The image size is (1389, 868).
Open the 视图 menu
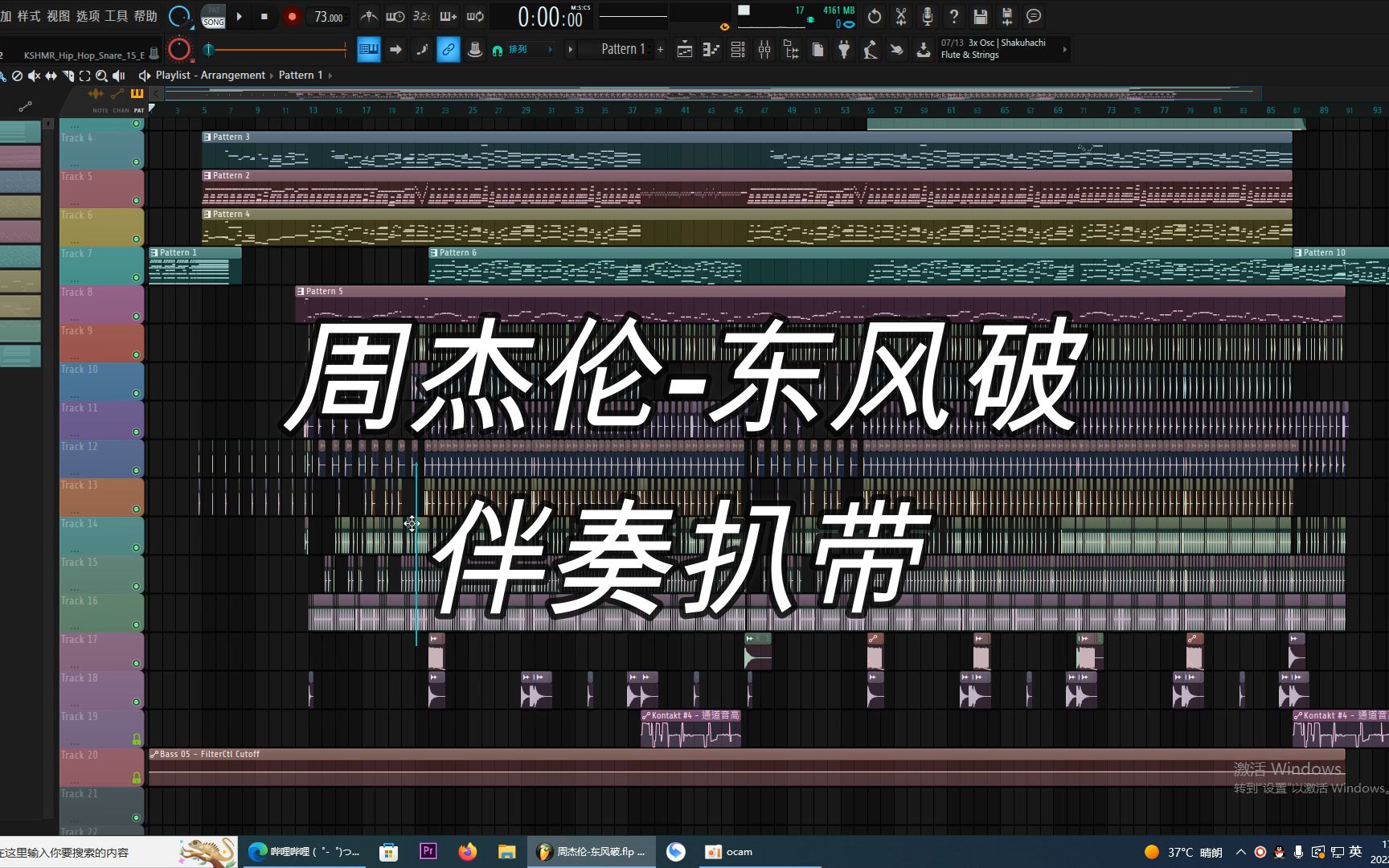click(x=58, y=16)
